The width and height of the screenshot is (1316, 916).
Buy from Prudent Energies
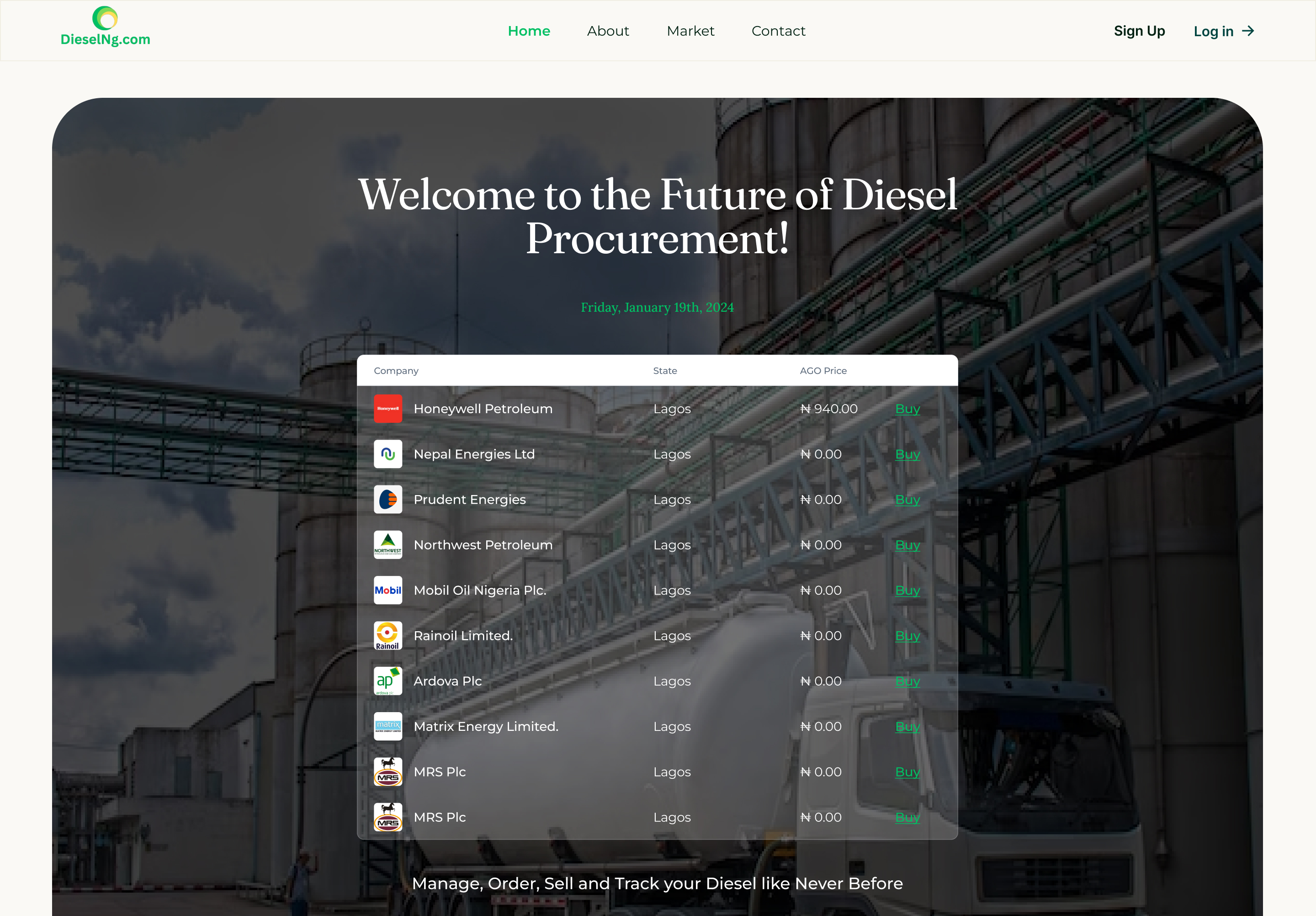907,500
